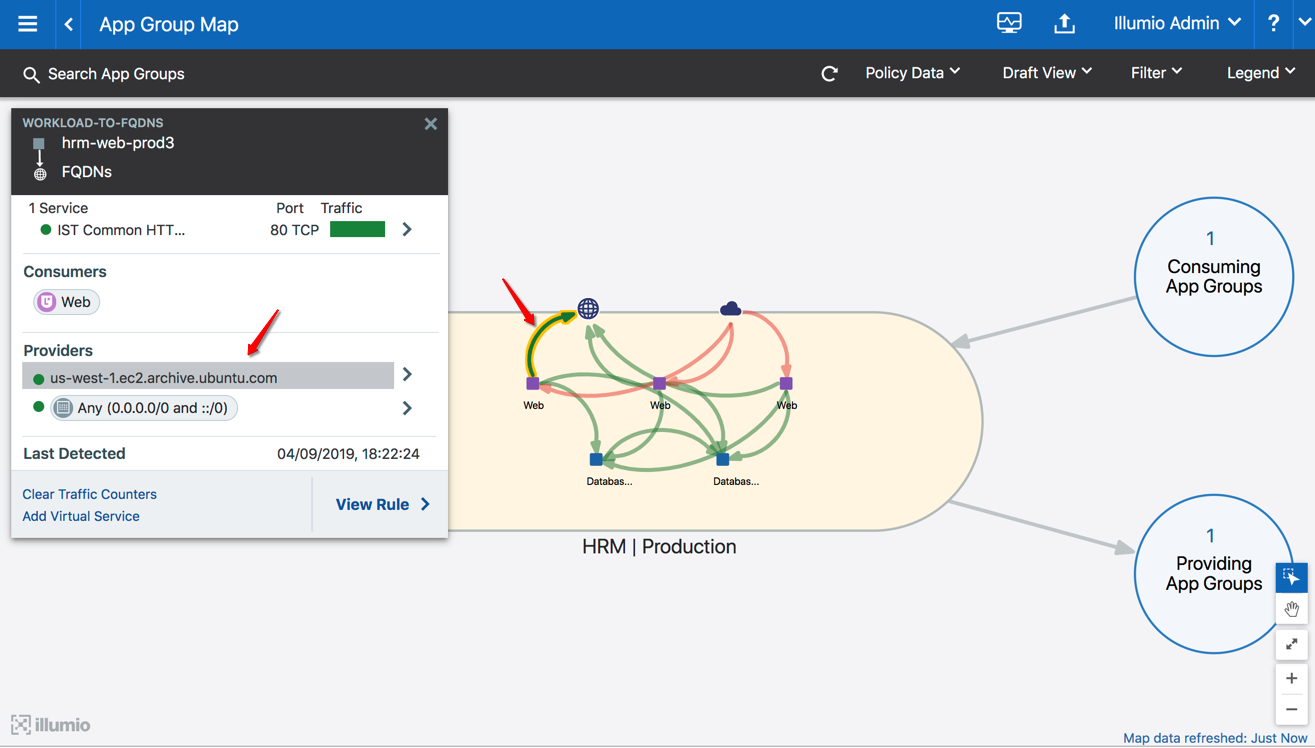Image resolution: width=1315 pixels, height=748 pixels.
Task: Open the help question mark menu
Action: click(x=1273, y=23)
